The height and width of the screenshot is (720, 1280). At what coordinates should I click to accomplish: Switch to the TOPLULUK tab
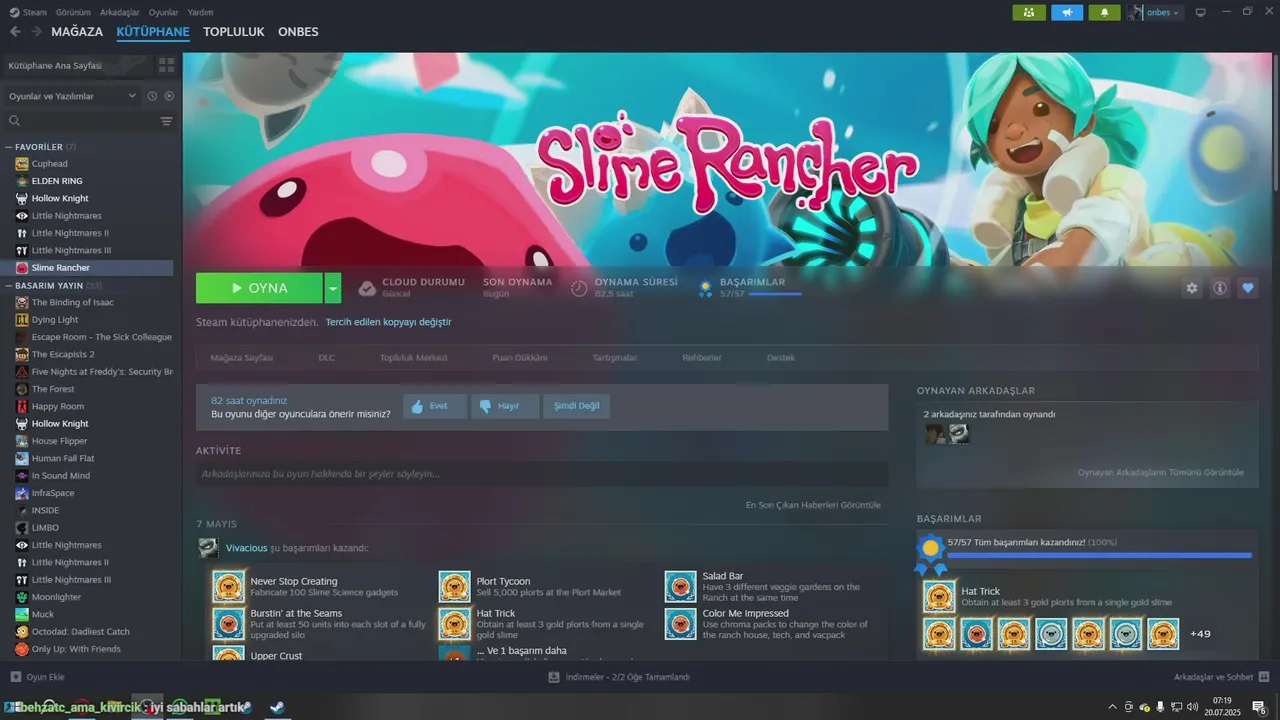[x=233, y=32]
